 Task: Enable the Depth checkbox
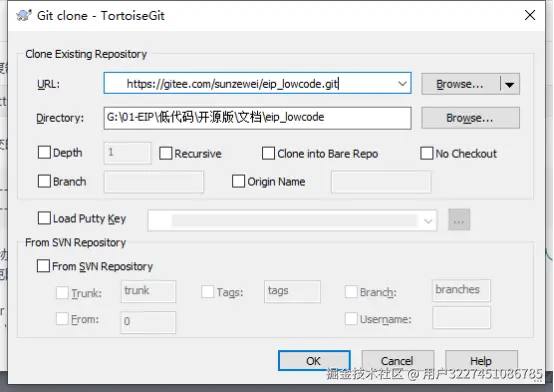44,153
